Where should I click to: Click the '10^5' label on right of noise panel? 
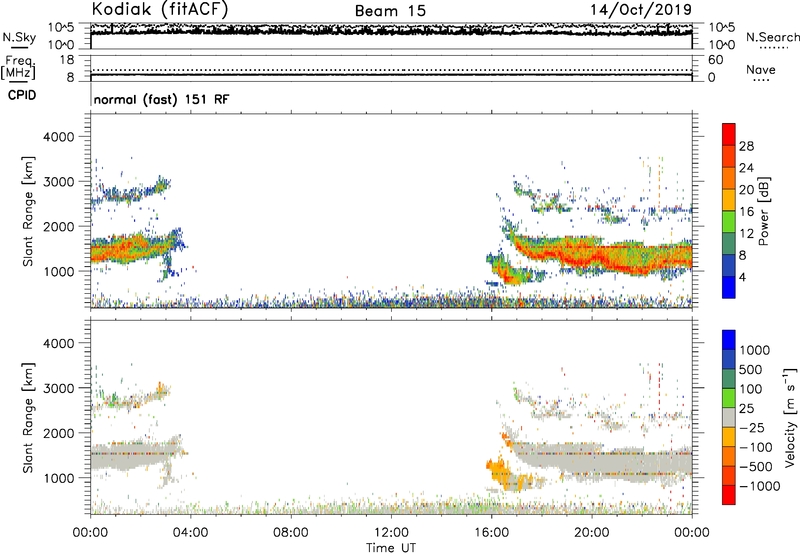coord(722,28)
